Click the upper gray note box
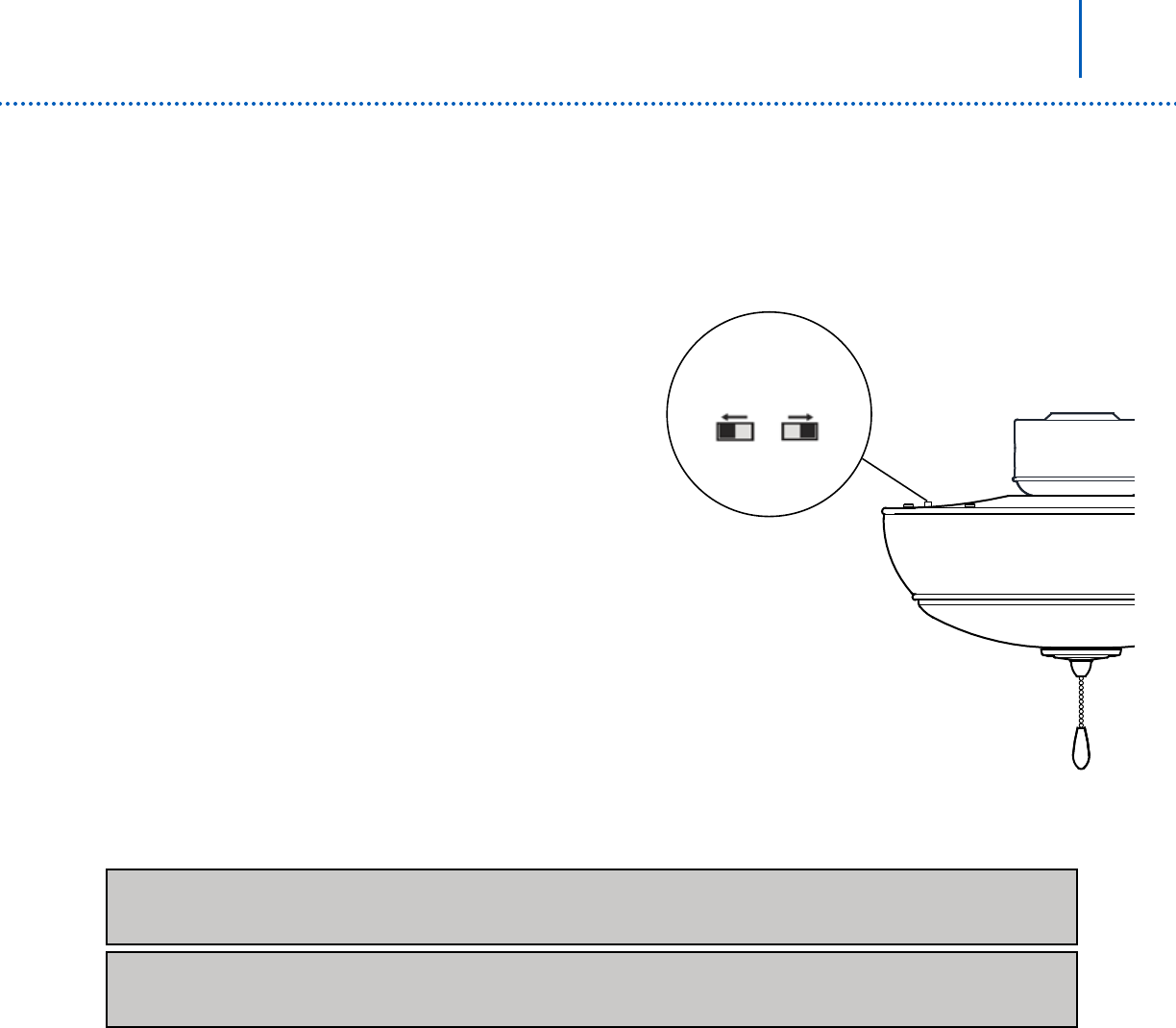The image size is (1176, 1028). coord(592,907)
